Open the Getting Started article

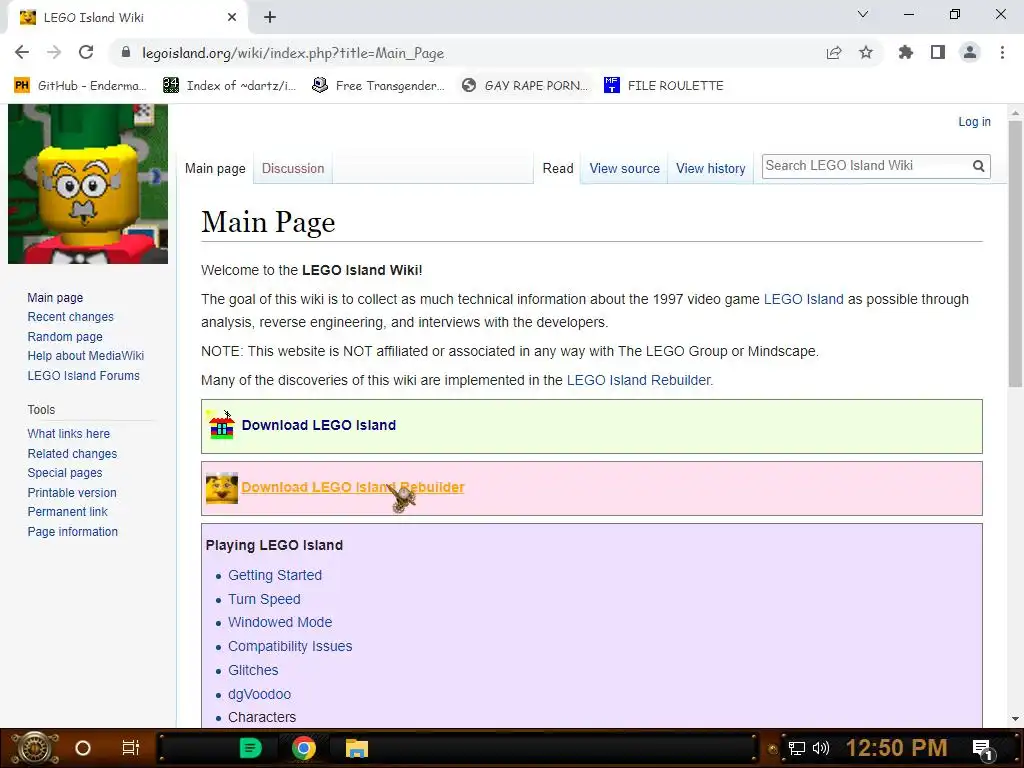(x=275, y=575)
